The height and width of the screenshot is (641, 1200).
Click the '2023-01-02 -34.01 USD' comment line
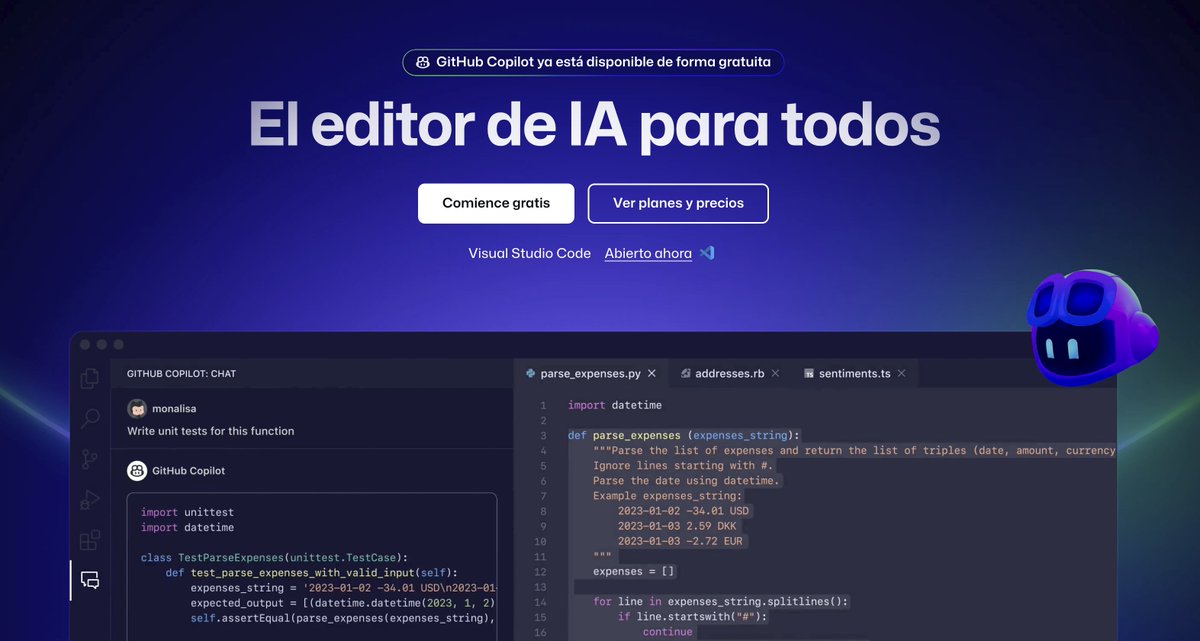(x=683, y=511)
